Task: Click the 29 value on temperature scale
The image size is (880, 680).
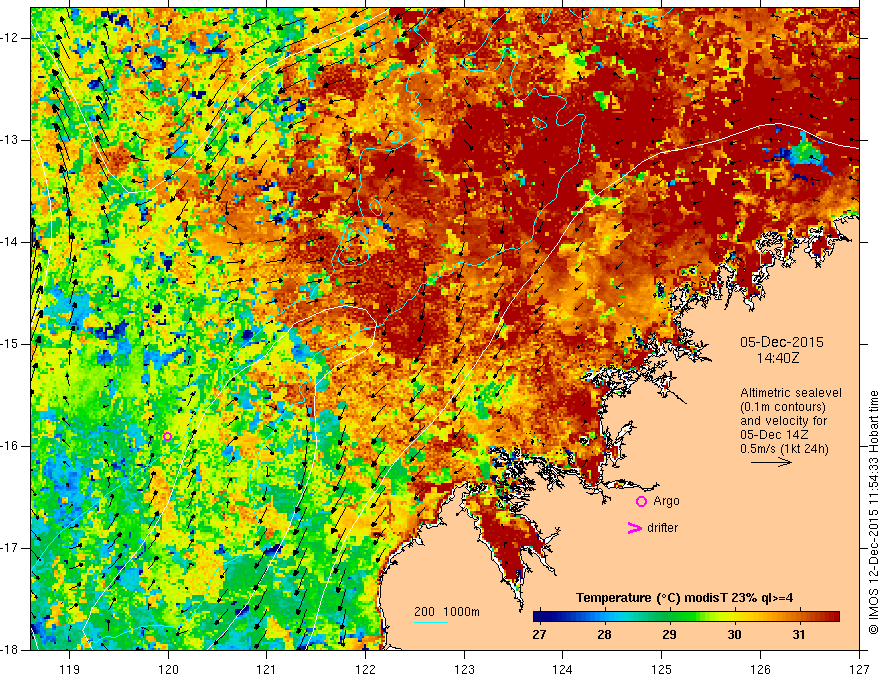Action: [669, 635]
